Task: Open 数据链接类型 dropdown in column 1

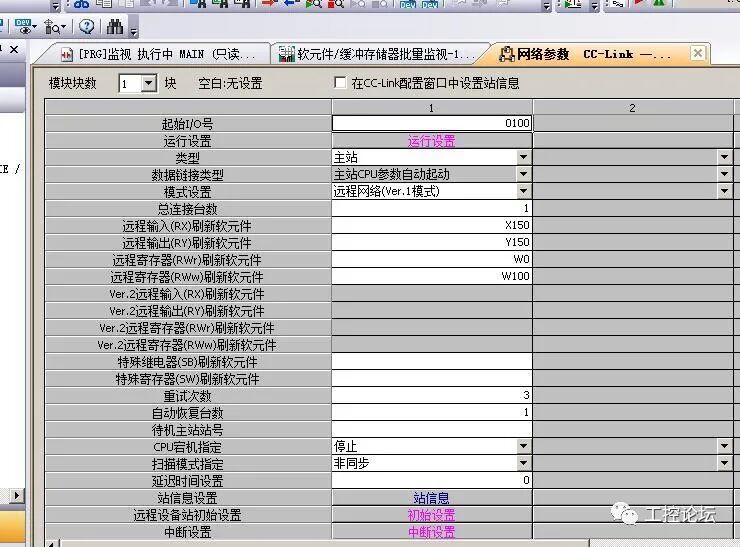Action: (x=523, y=174)
